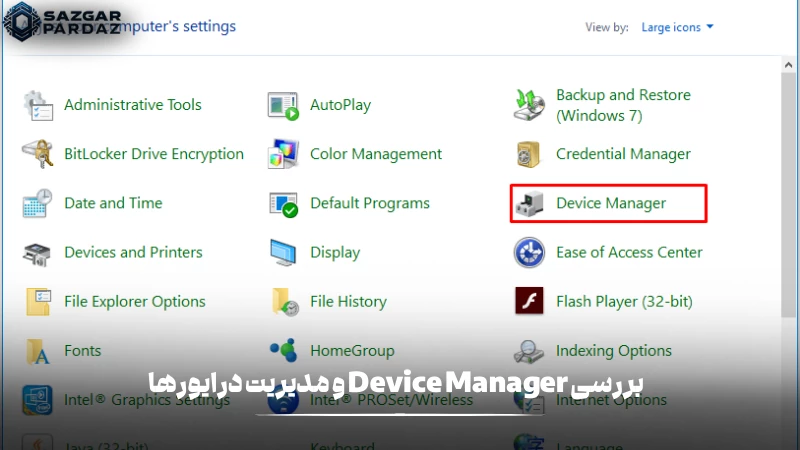The width and height of the screenshot is (800, 450).
Task: Click the AutoPlay text link
Action: click(x=340, y=105)
